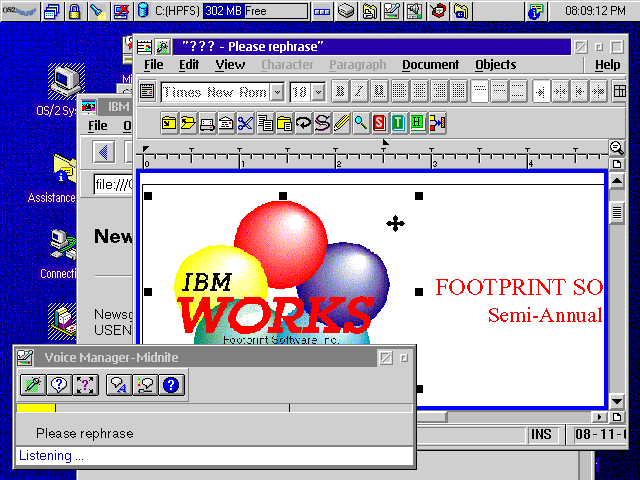
Task: Toggle the middle line spacing button
Action: point(499,91)
